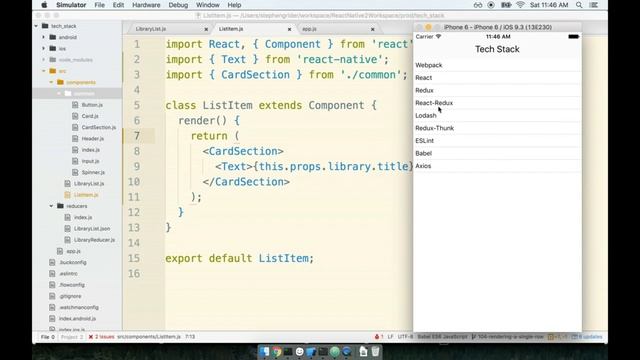Image resolution: width=640 pixels, height=360 pixels.
Task: Click the LF line ending selector
Action: pos(390,337)
